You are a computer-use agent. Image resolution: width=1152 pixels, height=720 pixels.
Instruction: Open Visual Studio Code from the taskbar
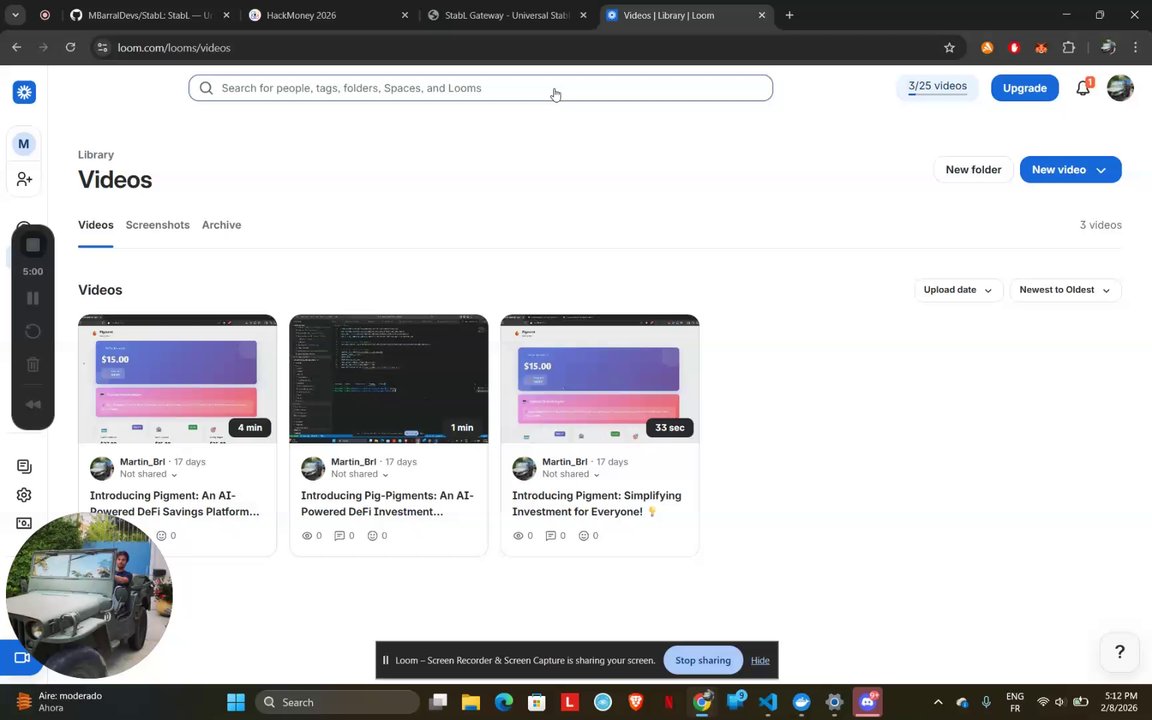(x=768, y=702)
